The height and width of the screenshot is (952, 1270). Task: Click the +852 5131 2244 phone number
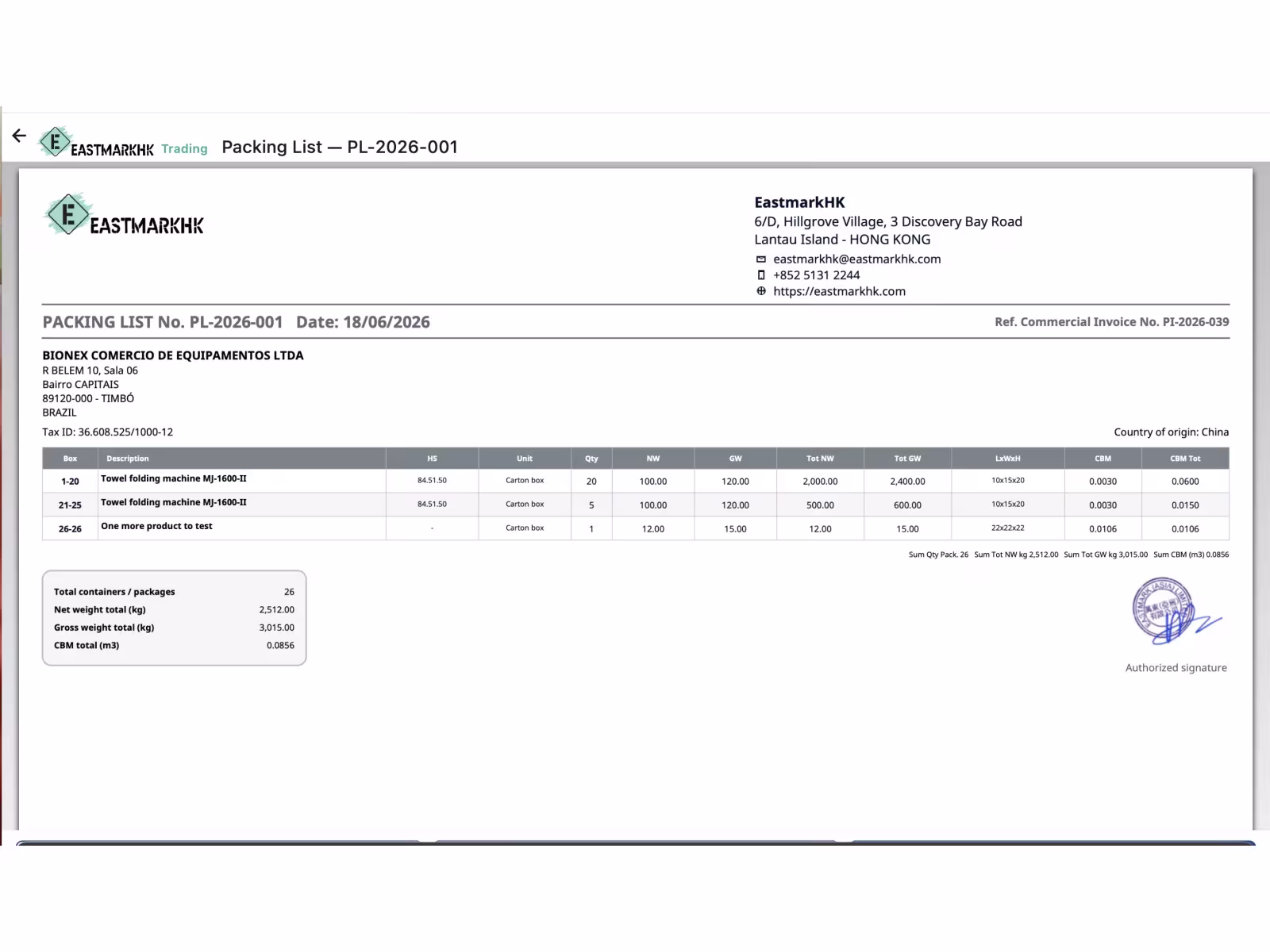[x=816, y=275]
